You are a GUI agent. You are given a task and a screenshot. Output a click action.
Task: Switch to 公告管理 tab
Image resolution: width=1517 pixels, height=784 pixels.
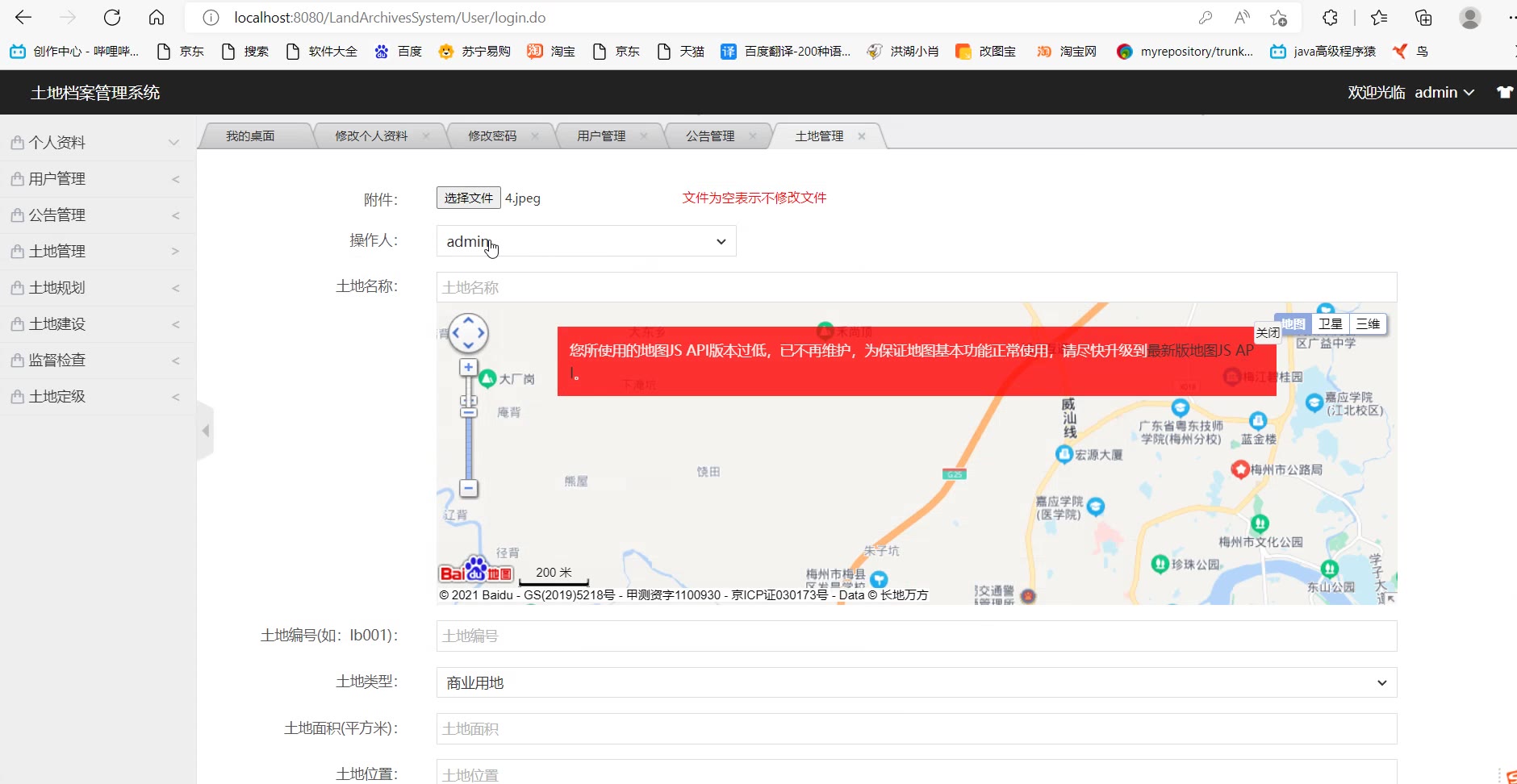[x=710, y=136]
